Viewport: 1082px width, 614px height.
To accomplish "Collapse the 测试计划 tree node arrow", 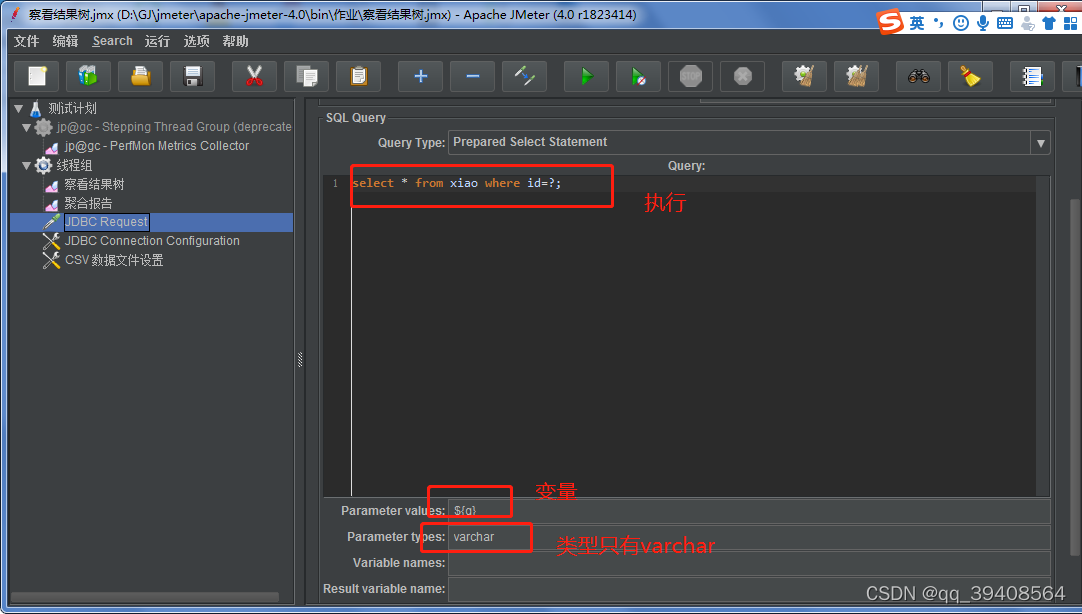I will tap(18, 108).
